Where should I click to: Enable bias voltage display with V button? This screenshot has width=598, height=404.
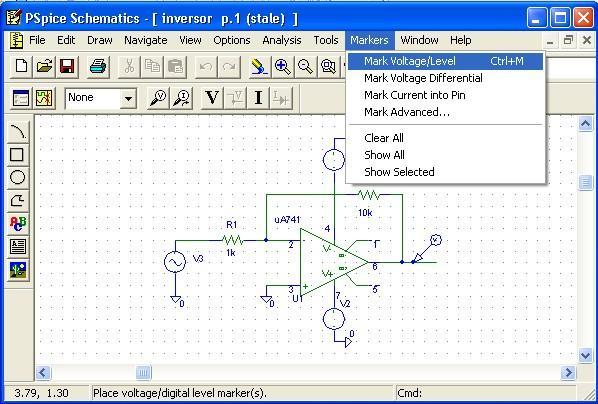coord(212,98)
